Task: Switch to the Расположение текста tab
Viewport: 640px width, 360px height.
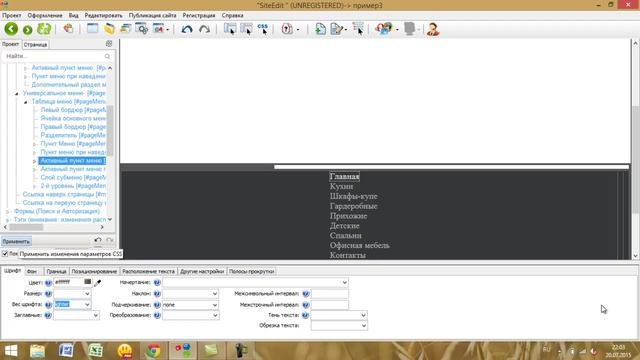Action: tap(149, 271)
